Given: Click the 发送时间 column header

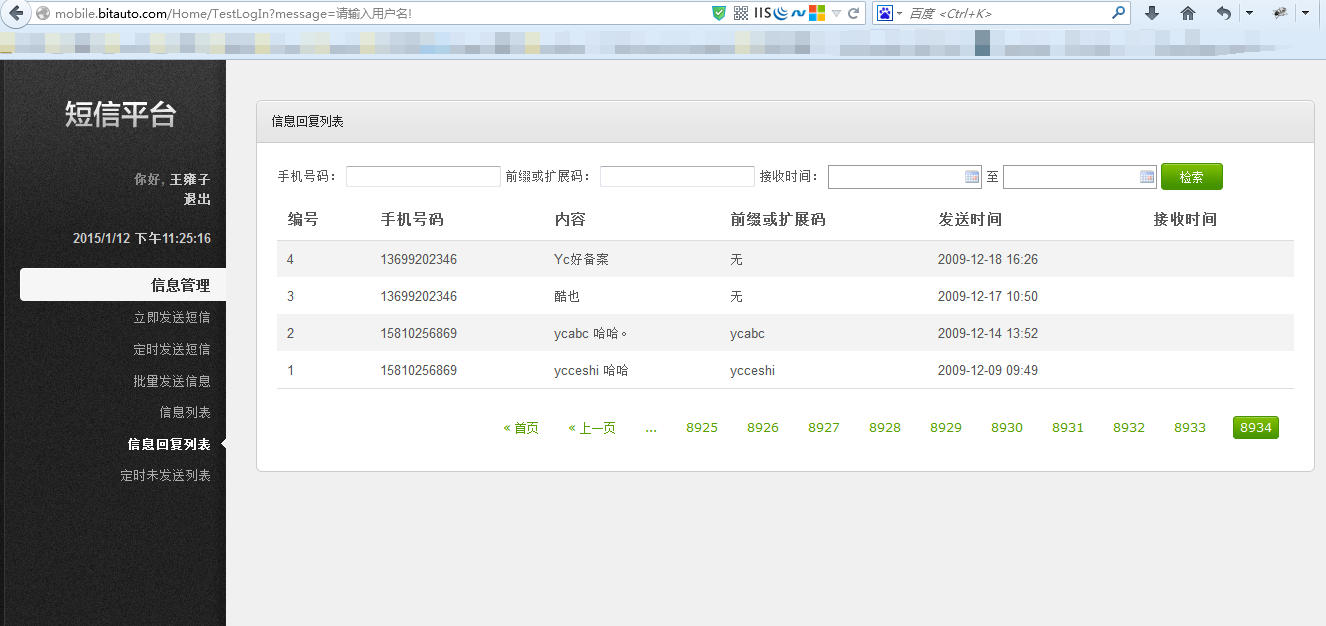Looking at the screenshot, I should 970,219.
